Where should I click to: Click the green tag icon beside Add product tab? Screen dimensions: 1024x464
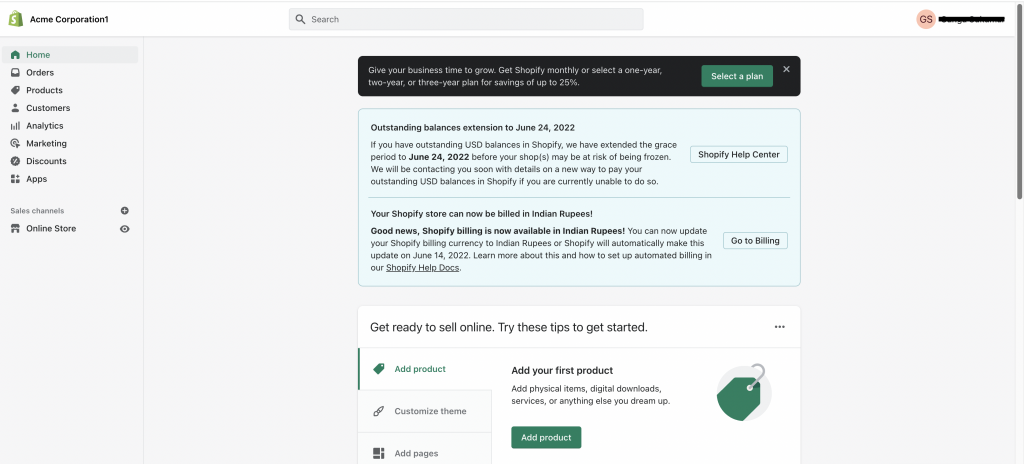[x=379, y=369]
